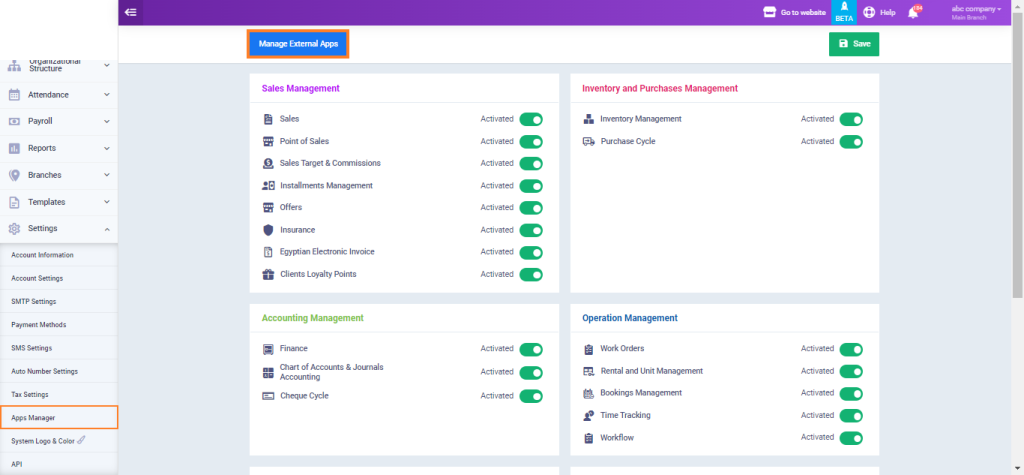Click Rental and Unit Management icon

(x=588, y=371)
